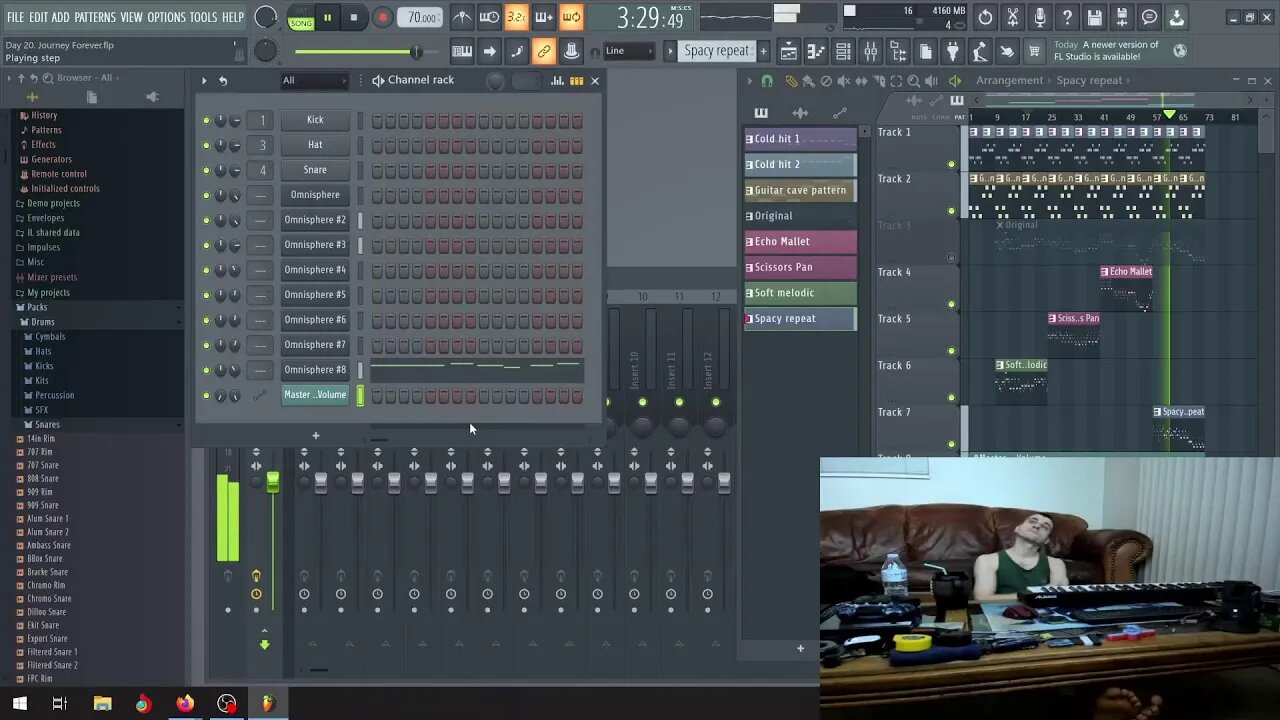
Task: Open the Line snap mode dropdown
Action: point(628,51)
